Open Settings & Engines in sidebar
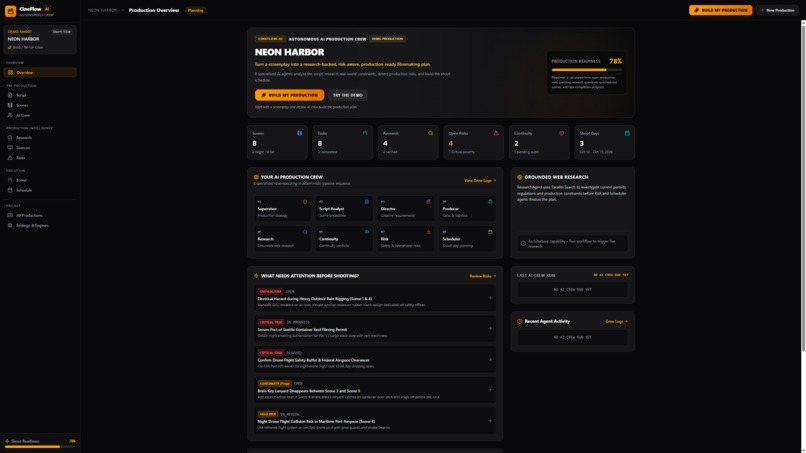This screenshot has width=806, height=453. click(40, 225)
